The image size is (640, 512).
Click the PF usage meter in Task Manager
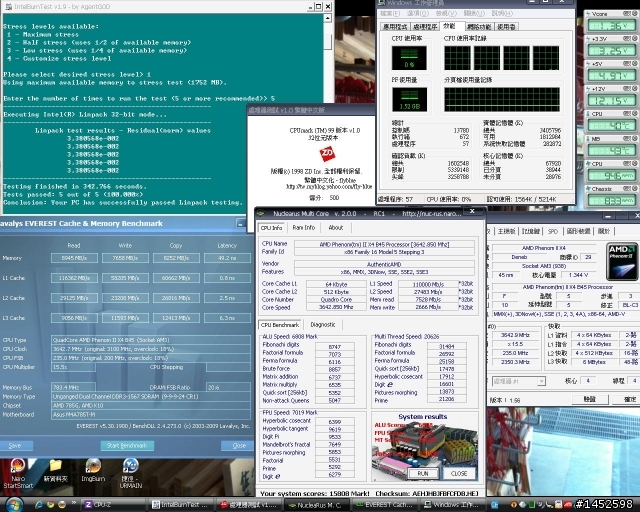pyautogui.click(x=409, y=99)
